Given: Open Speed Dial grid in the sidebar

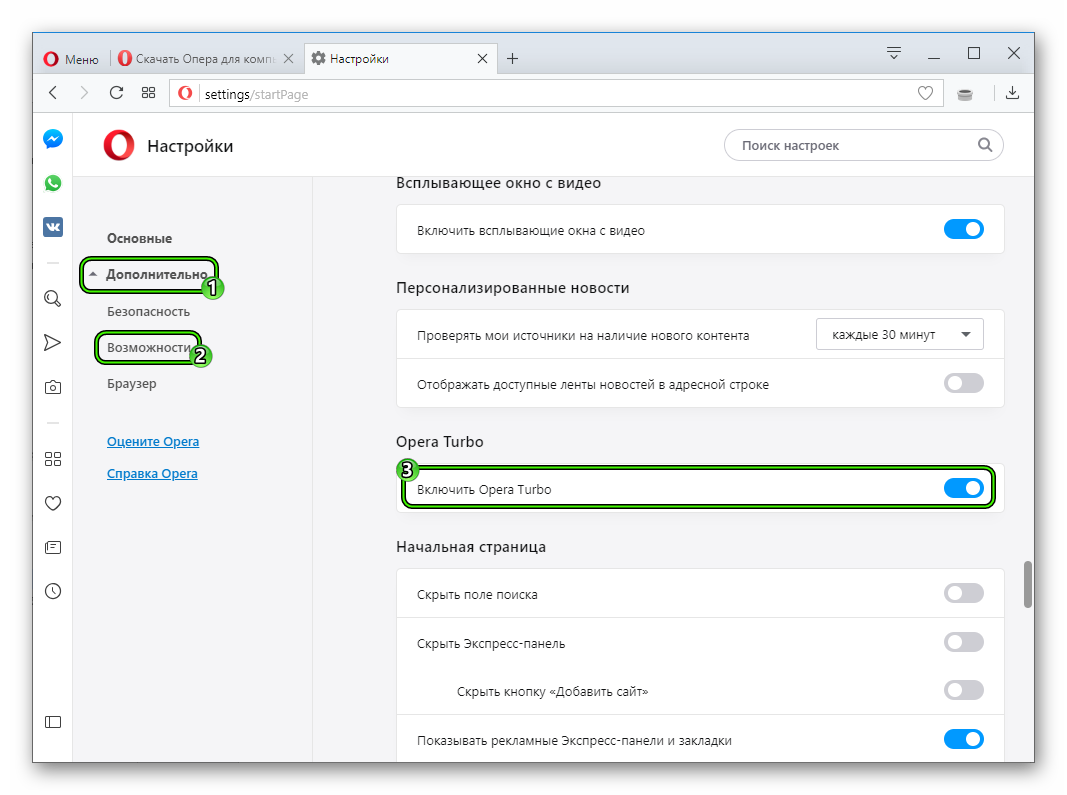Looking at the screenshot, I should (x=53, y=459).
